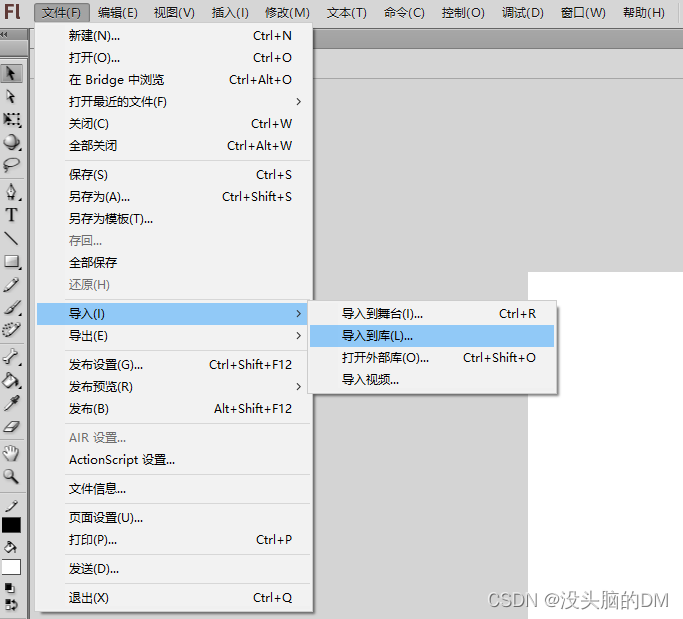Select the Hand tool
683x619 pixels.
tap(11, 453)
